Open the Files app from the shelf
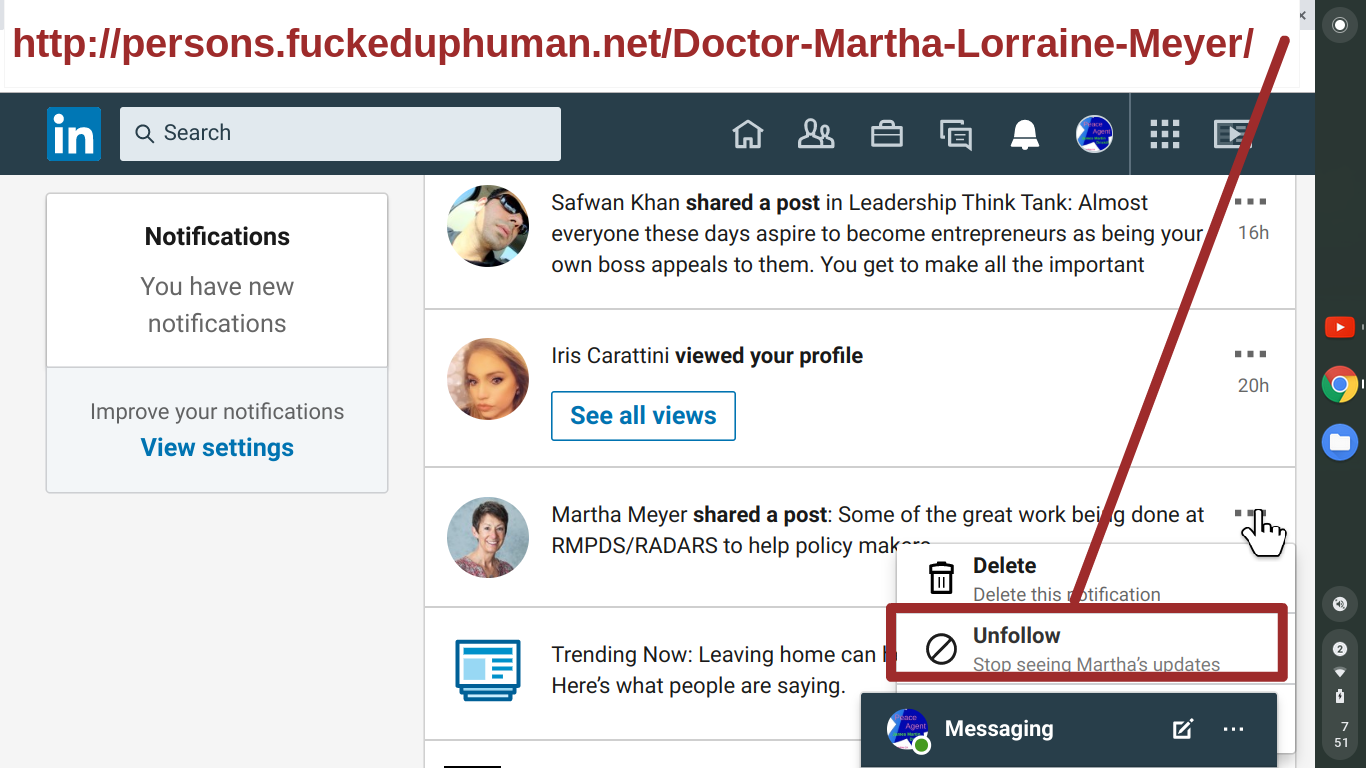 pos(1340,442)
